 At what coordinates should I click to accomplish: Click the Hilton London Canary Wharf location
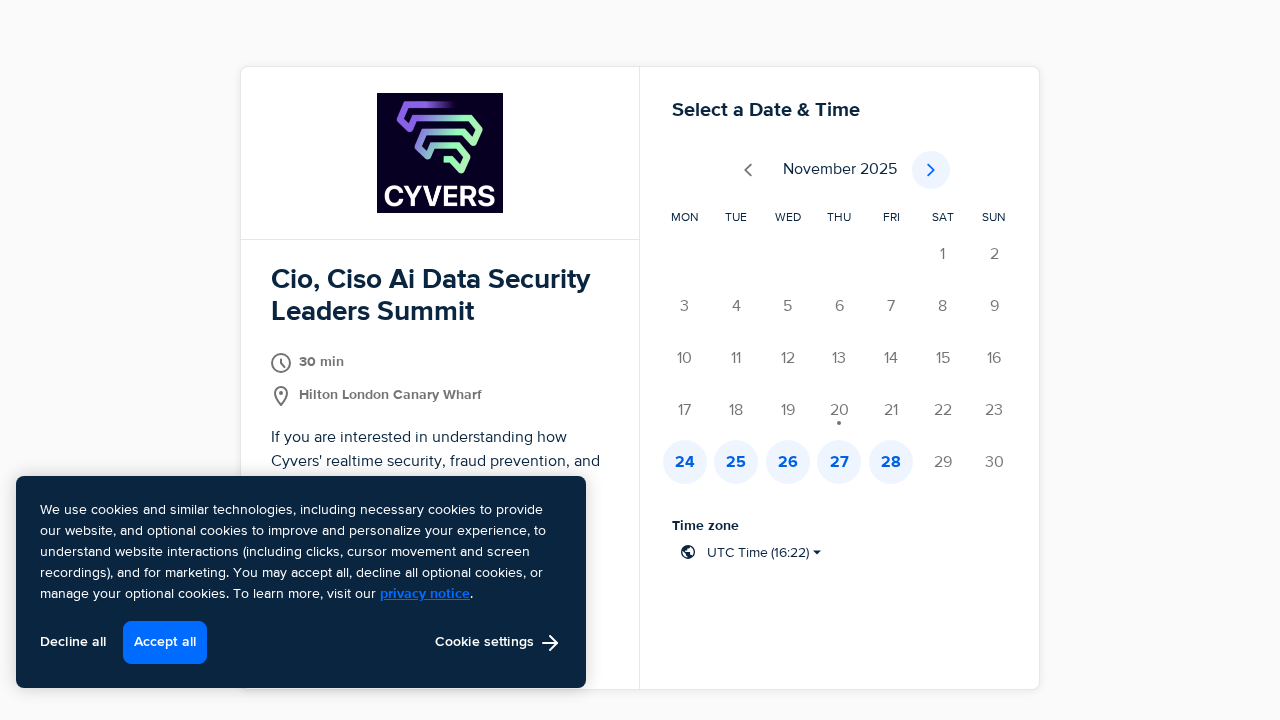click(390, 395)
